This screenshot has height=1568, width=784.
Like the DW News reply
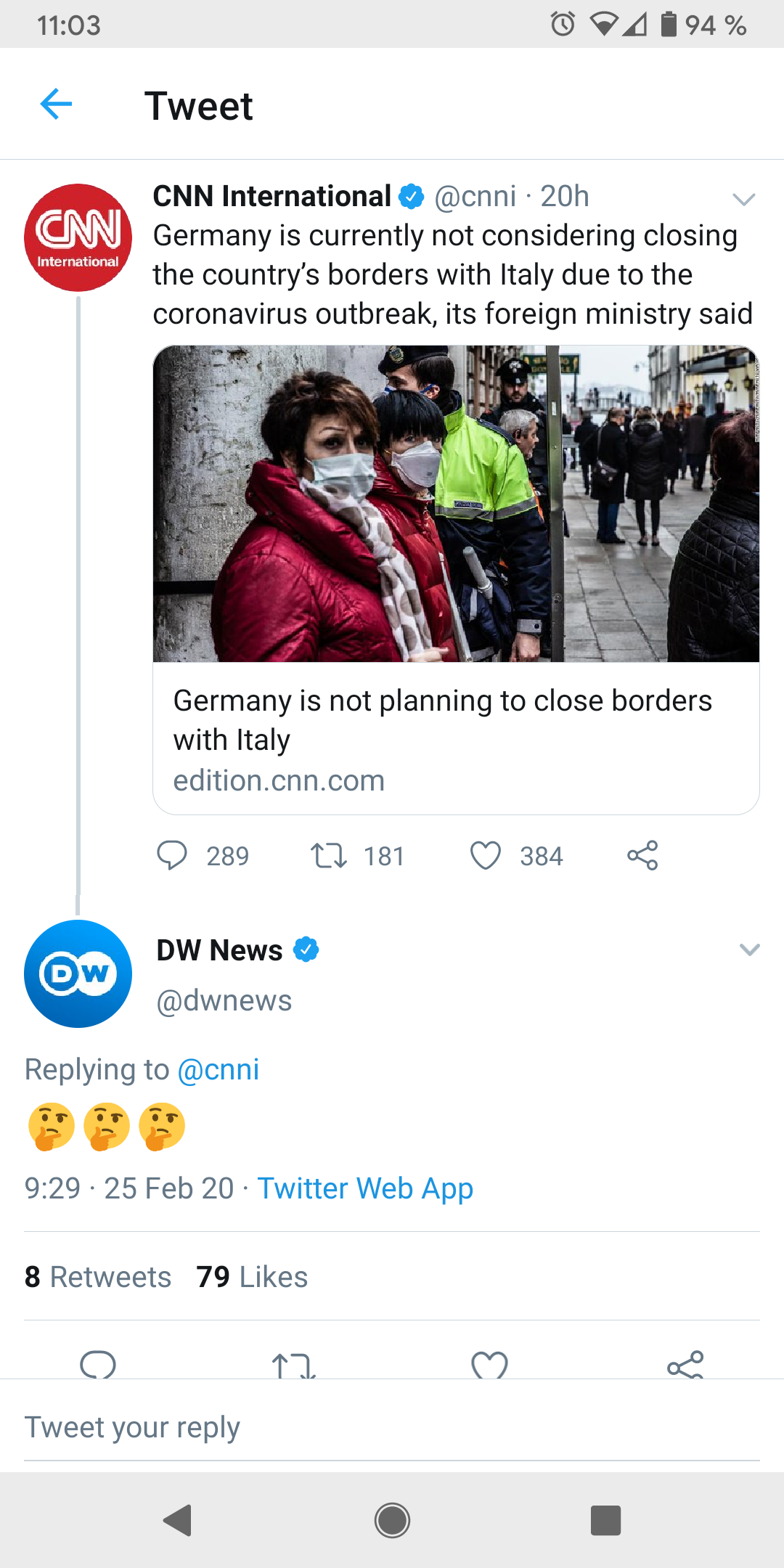tap(489, 1365)
